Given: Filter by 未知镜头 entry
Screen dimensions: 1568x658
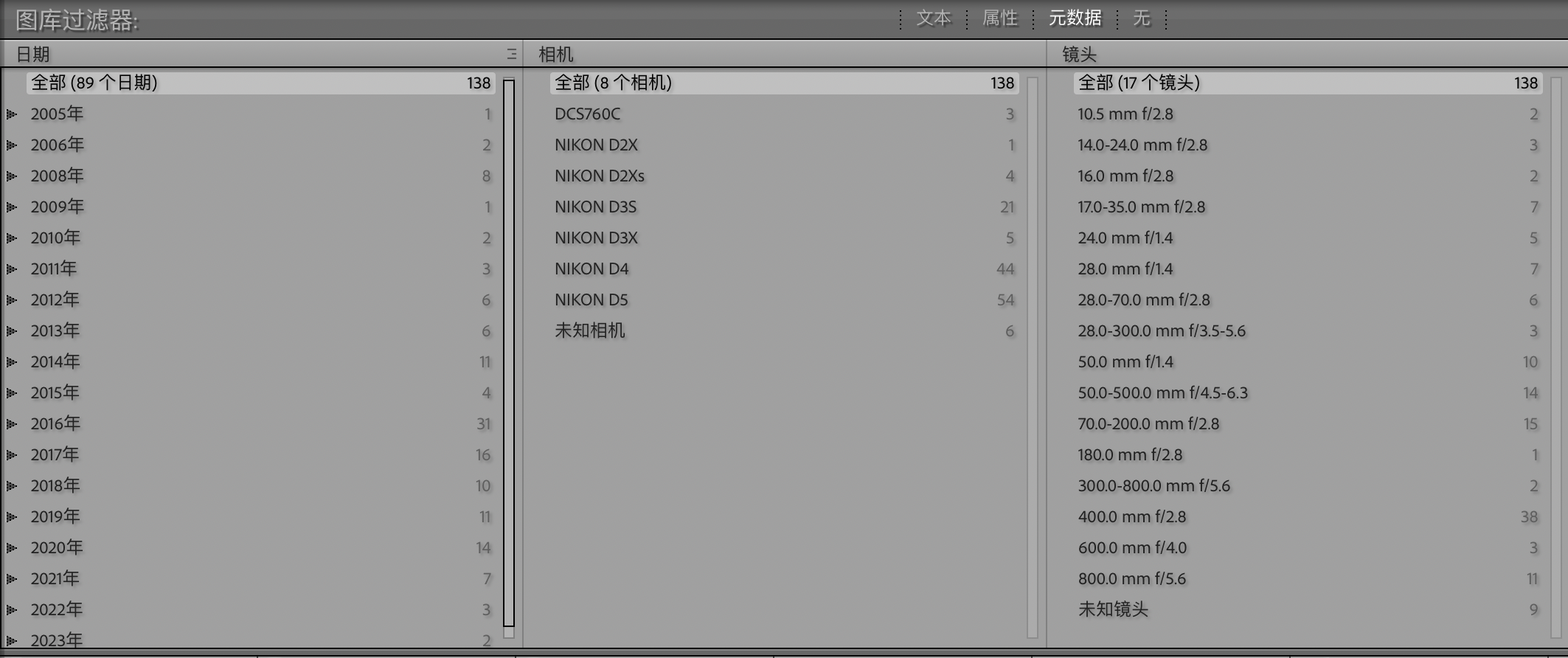Looking at the screenshot, I should pyautogui.click(x=1308, y=609).
